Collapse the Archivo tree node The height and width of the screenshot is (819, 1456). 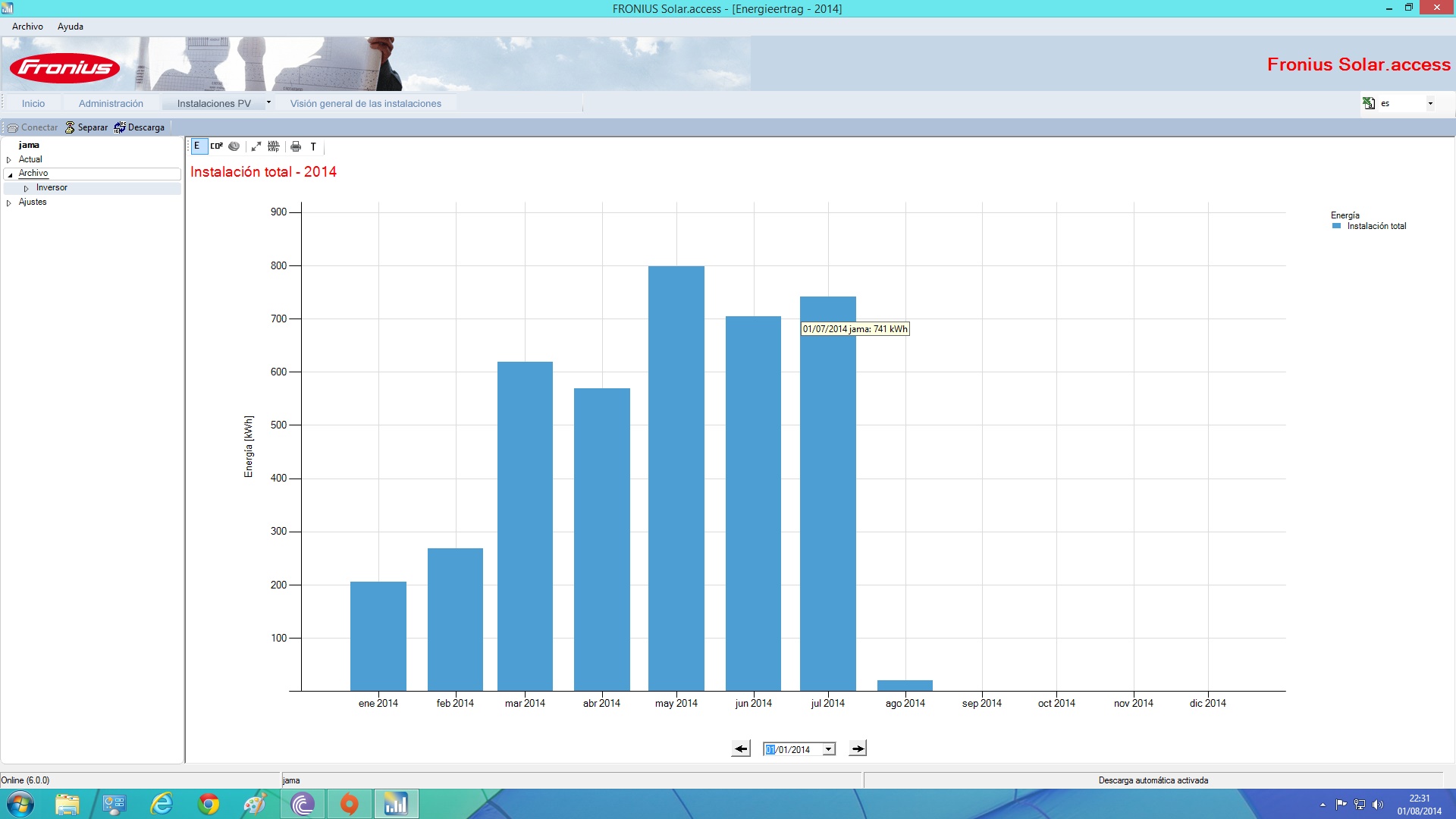click(x=10, y=174)
